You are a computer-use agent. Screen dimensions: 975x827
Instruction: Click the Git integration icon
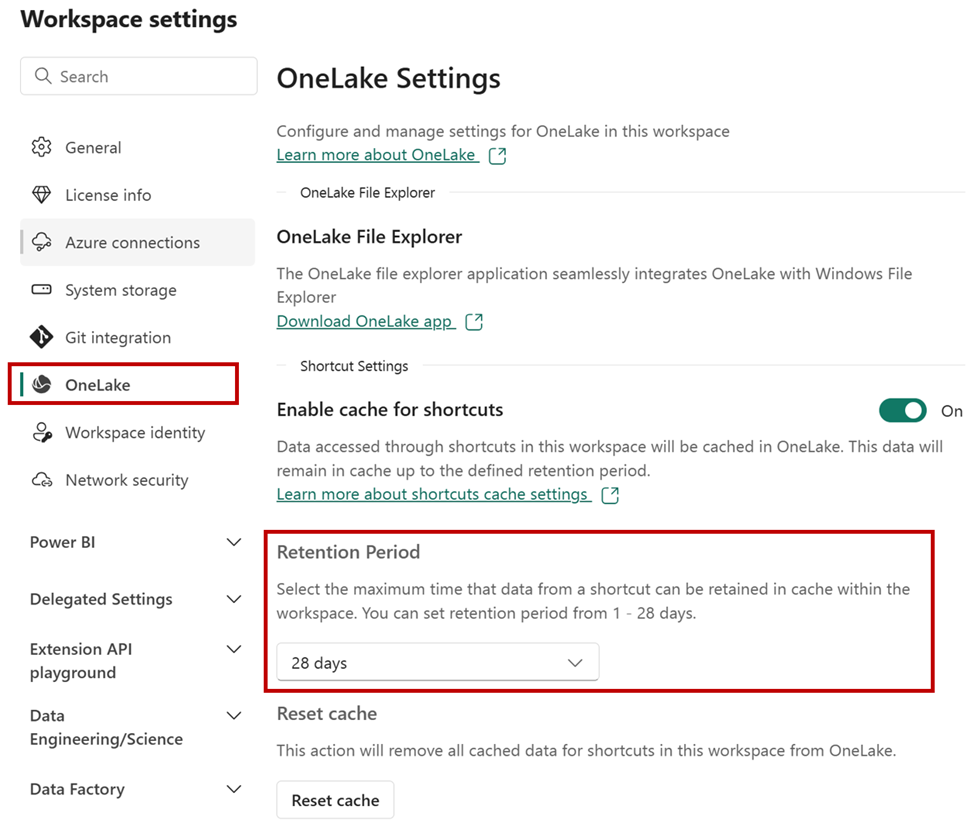[x=42, y=337]
